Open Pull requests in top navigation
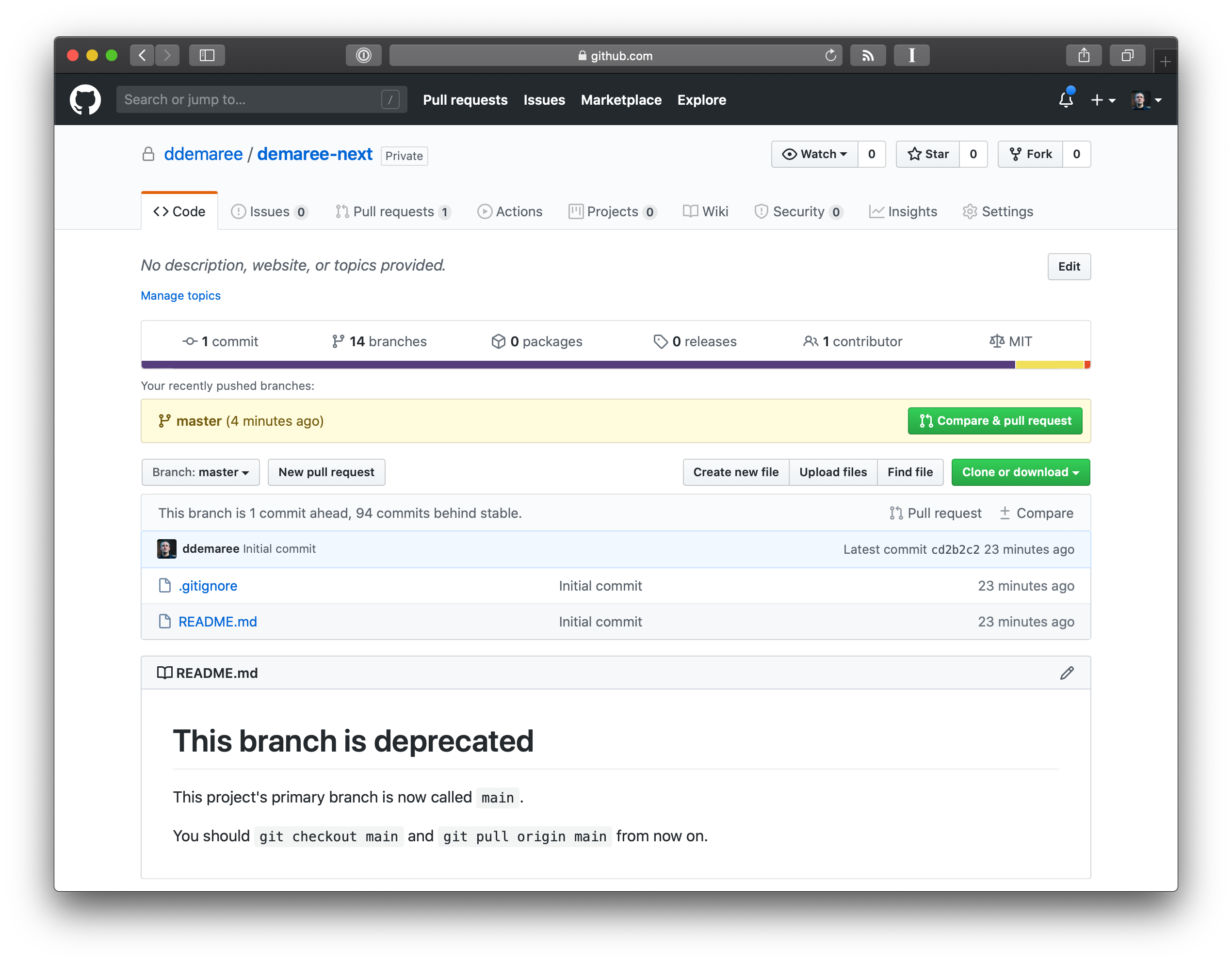Viewport: 1232px width, 963px height. click(x=465, y=100)
